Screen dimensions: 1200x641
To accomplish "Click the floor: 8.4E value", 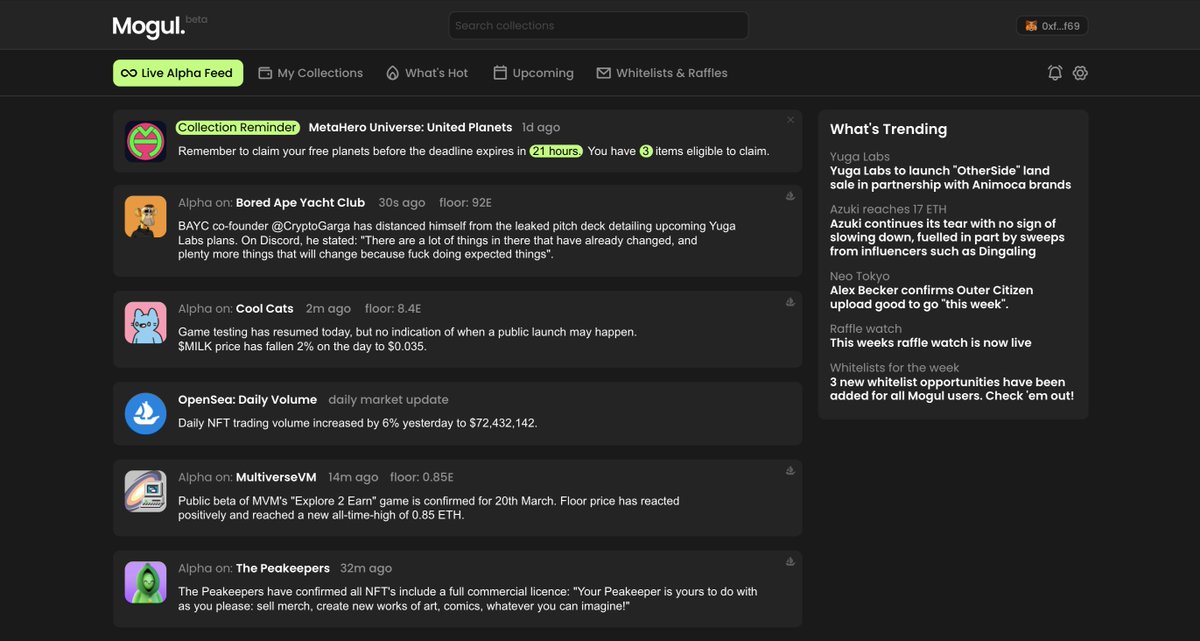I will click(395, 308).
